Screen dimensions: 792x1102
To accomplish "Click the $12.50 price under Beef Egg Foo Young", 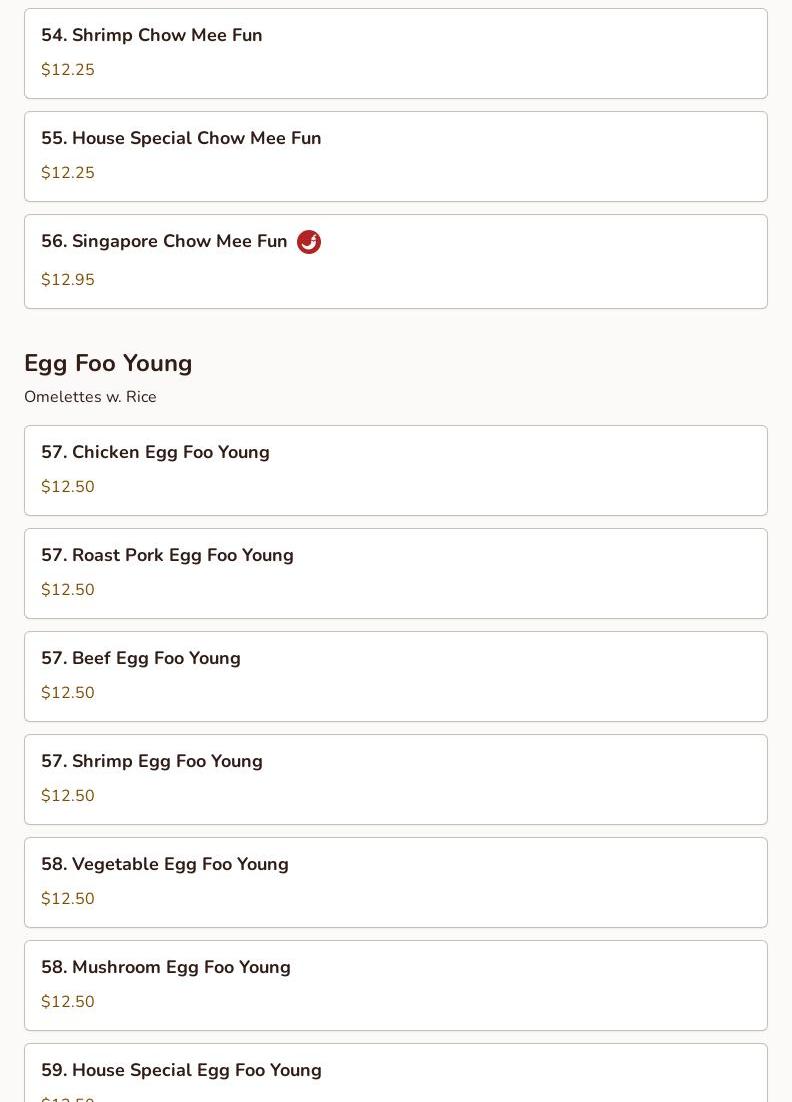I will click(68, 693).
